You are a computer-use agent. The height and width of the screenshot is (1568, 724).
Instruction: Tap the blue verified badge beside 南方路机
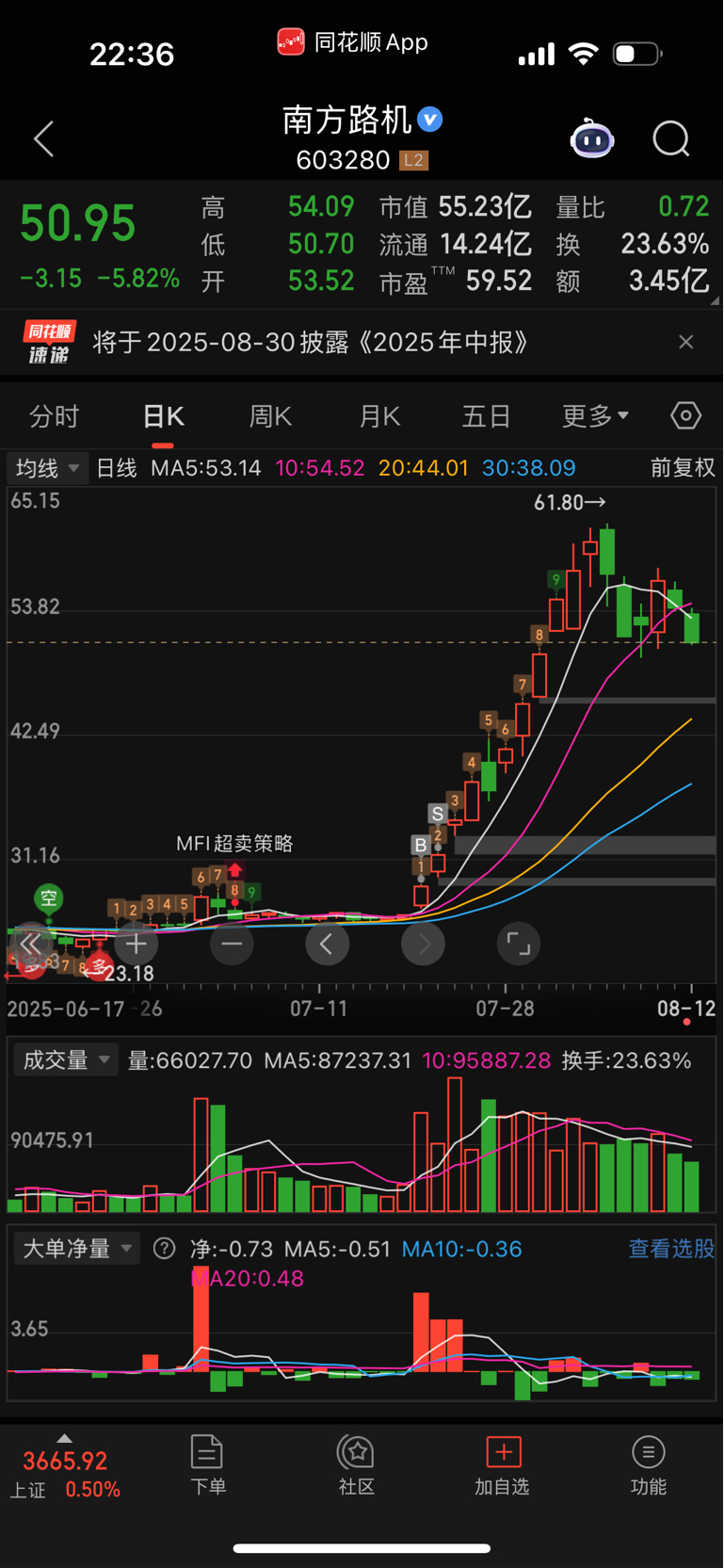430,120
